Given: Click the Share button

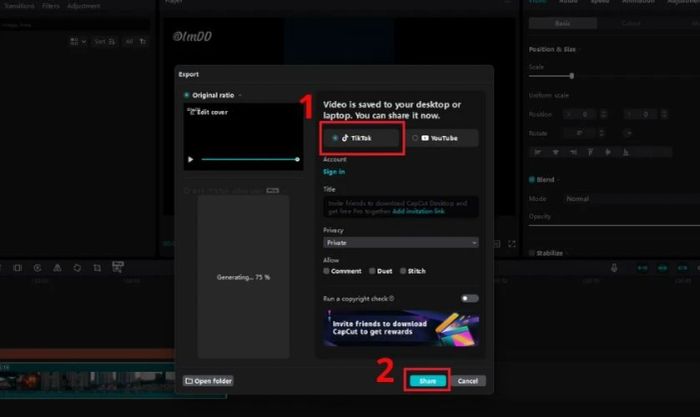Looking at the screenshot, I should (x=428, y=381).
